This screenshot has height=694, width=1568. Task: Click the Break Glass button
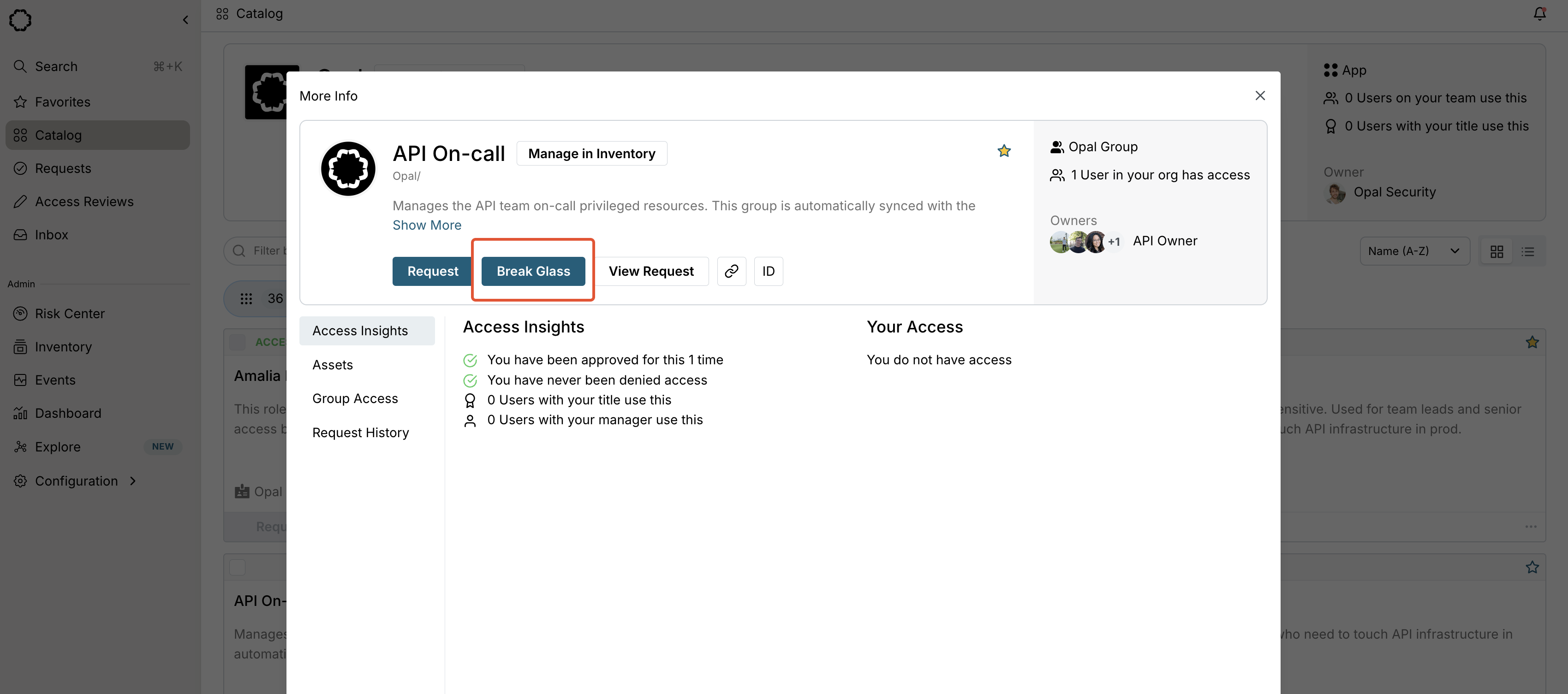pyautogui.click(x=533, y=271)
